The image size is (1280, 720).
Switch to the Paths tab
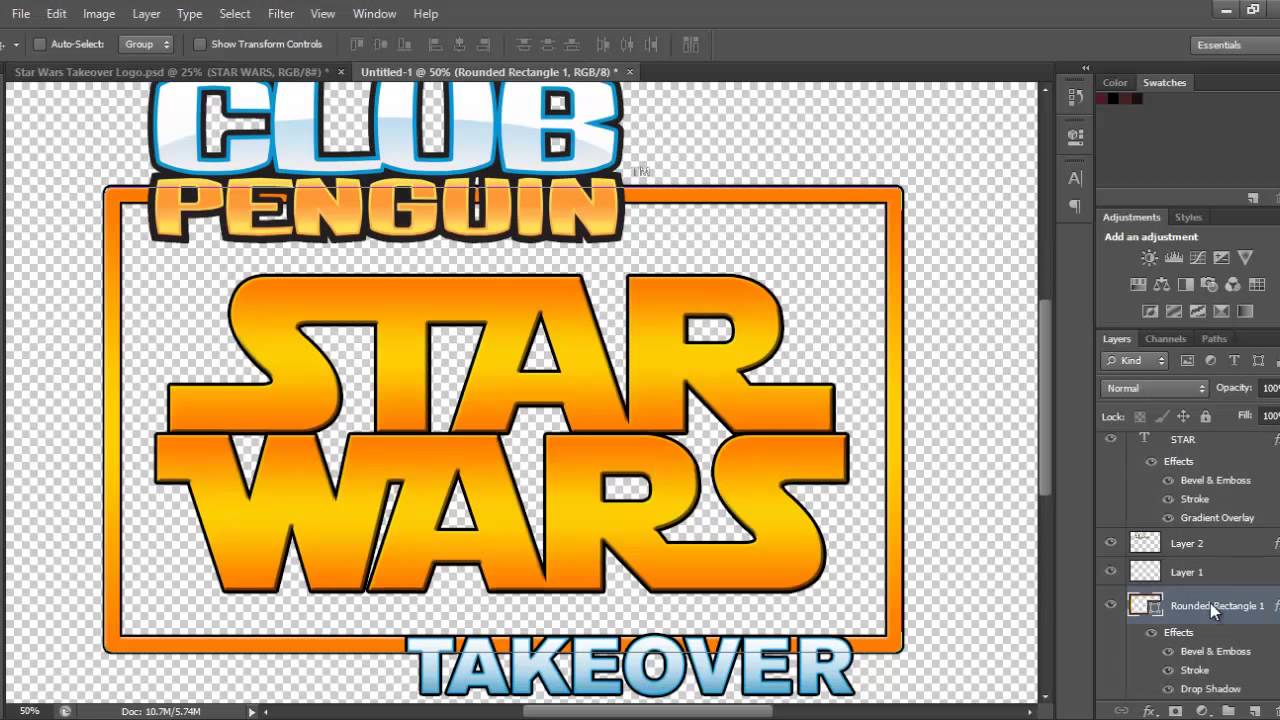point(1214,339)
